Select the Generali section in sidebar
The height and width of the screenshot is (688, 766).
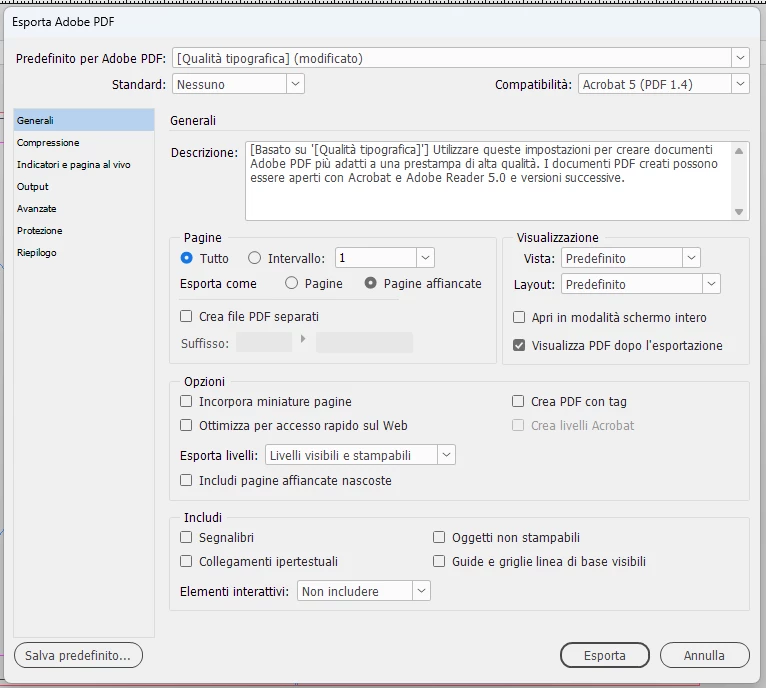pos(84,120)
